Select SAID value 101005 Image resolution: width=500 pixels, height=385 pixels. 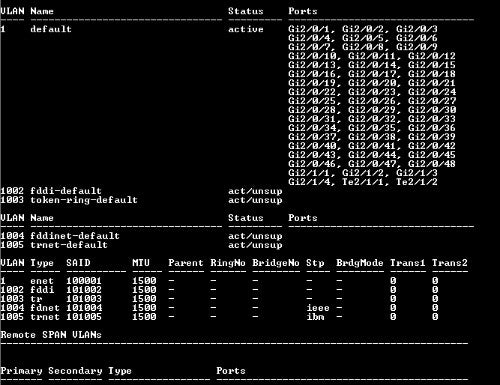(x=84, y=317)
